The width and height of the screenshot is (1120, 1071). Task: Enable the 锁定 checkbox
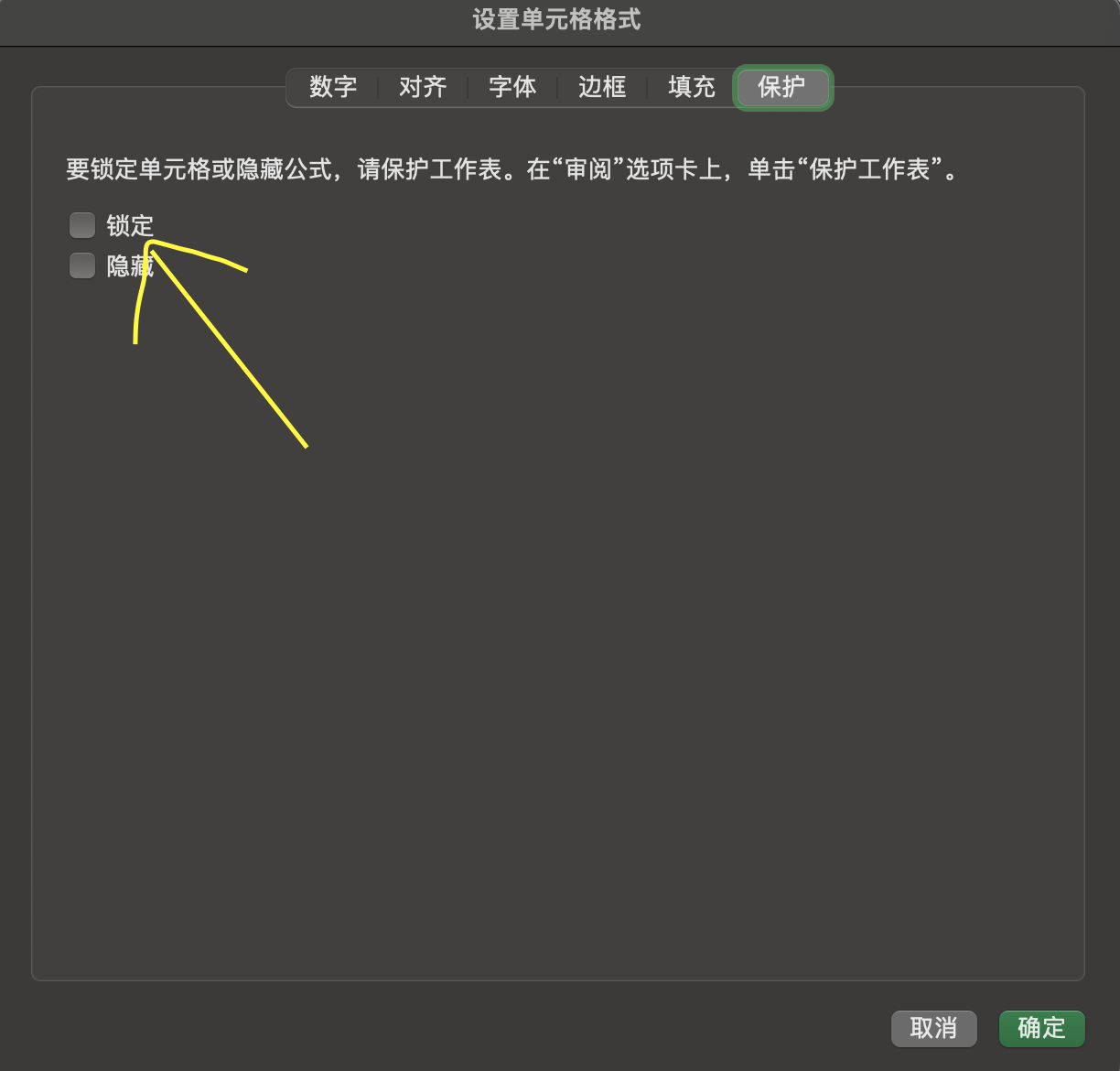(x=82, y=224)
